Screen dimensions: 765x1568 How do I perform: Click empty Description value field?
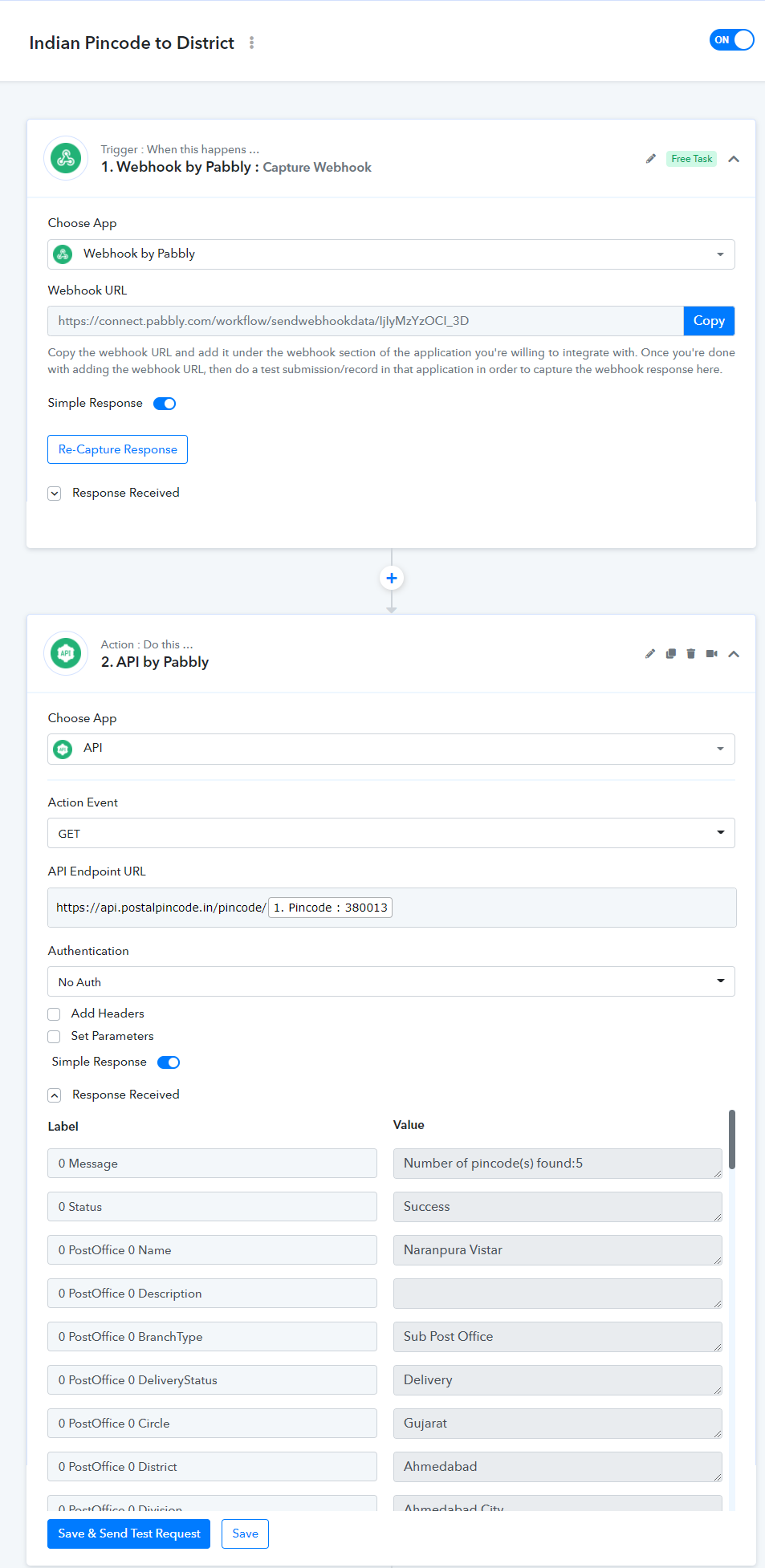pyautogui.click(x=557, y=1294)
